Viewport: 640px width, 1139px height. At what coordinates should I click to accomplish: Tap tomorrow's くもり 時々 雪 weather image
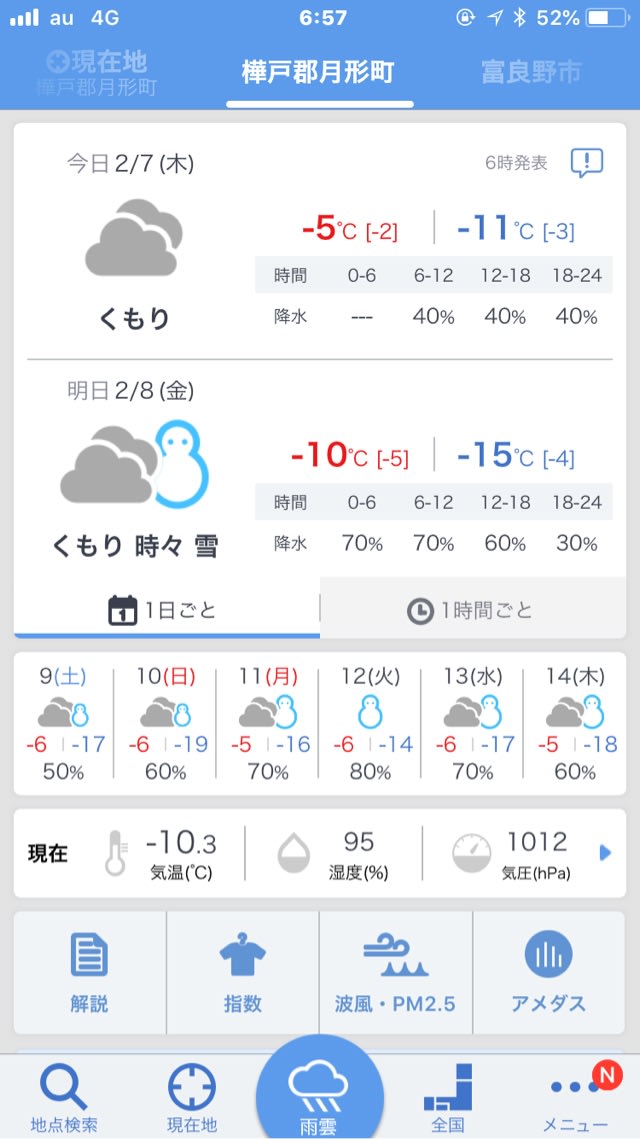(x=135, y=465)
